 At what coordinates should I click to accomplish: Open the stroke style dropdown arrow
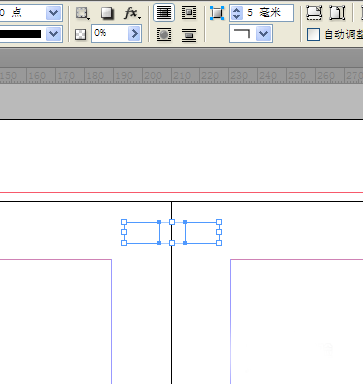pyautogui.click(x=53, y=34)
